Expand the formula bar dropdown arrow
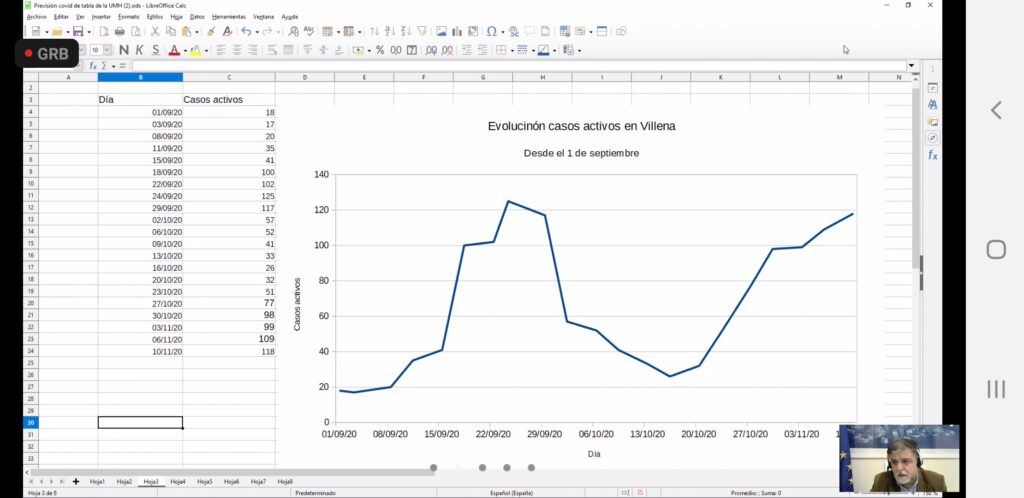The width and height of the screenshot is (1024, 498). 911,66
